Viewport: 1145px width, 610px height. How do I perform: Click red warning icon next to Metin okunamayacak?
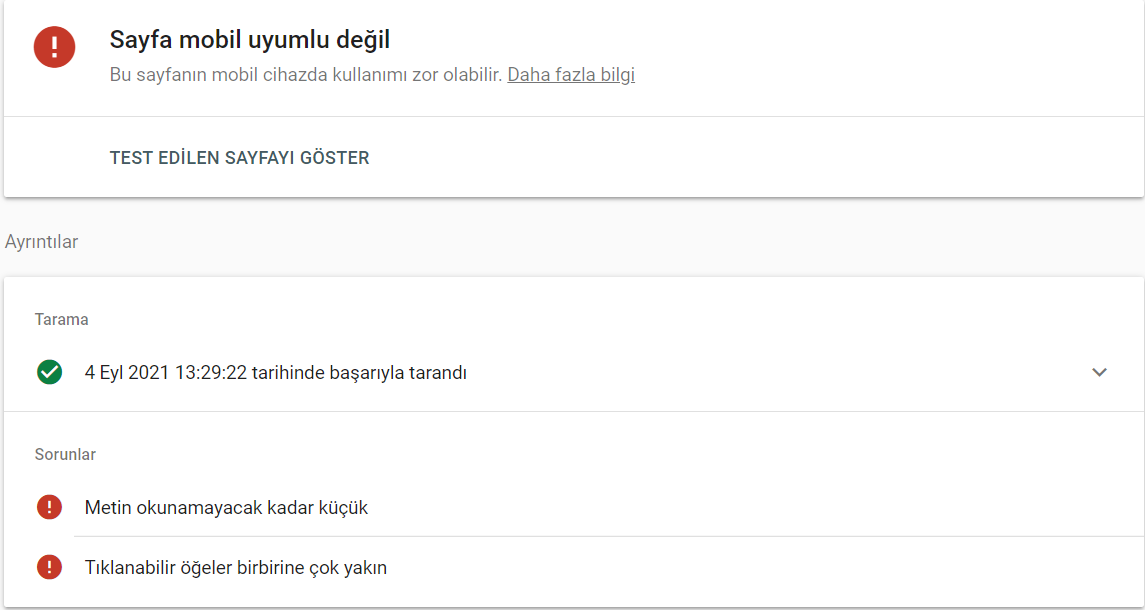(49, 507)
